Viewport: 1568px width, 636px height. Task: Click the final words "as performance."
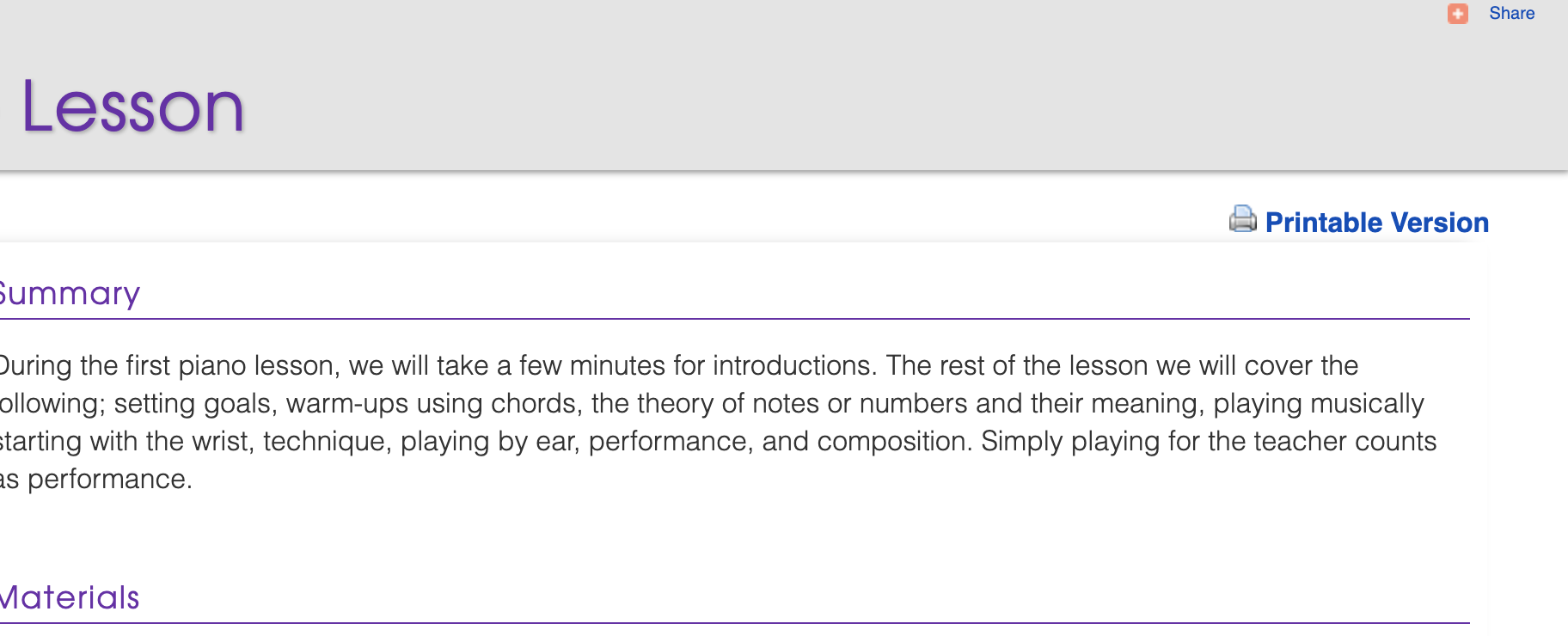(95, 480)
